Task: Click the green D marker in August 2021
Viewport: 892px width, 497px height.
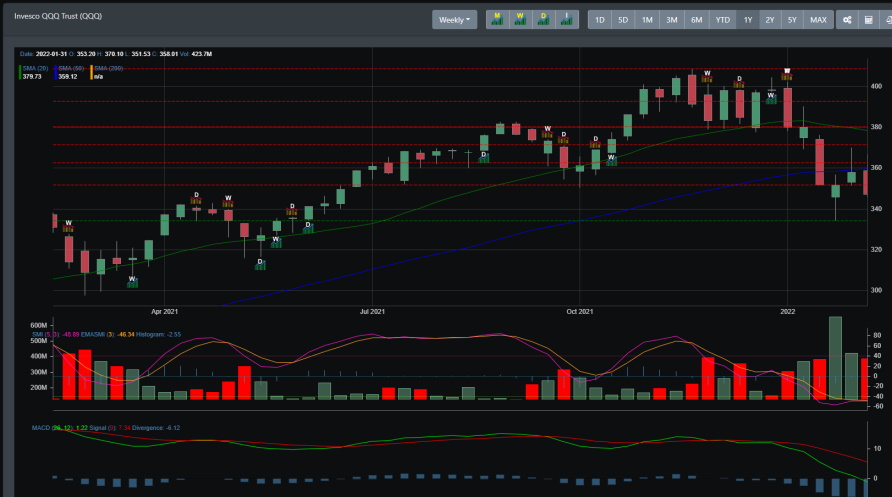Action: 484,157
